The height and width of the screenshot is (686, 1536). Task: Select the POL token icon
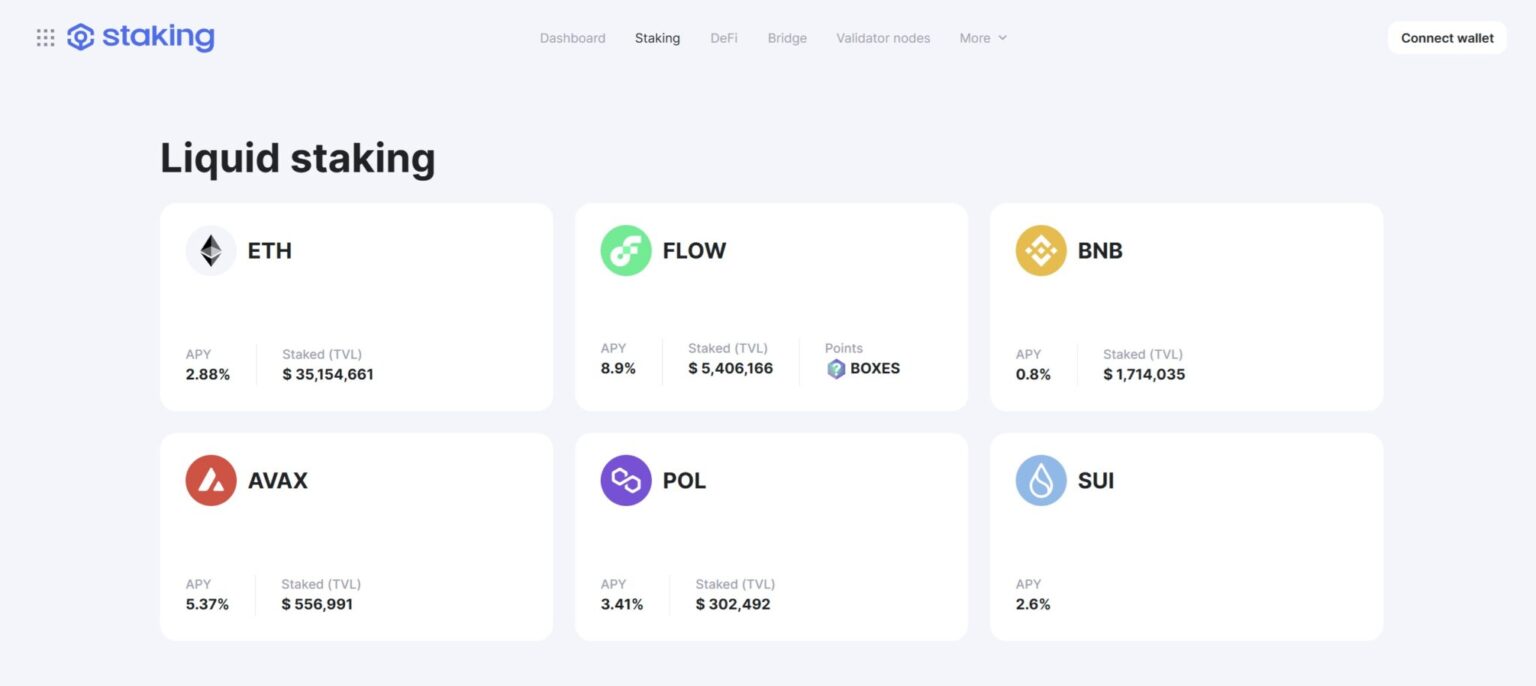[626, 480]
